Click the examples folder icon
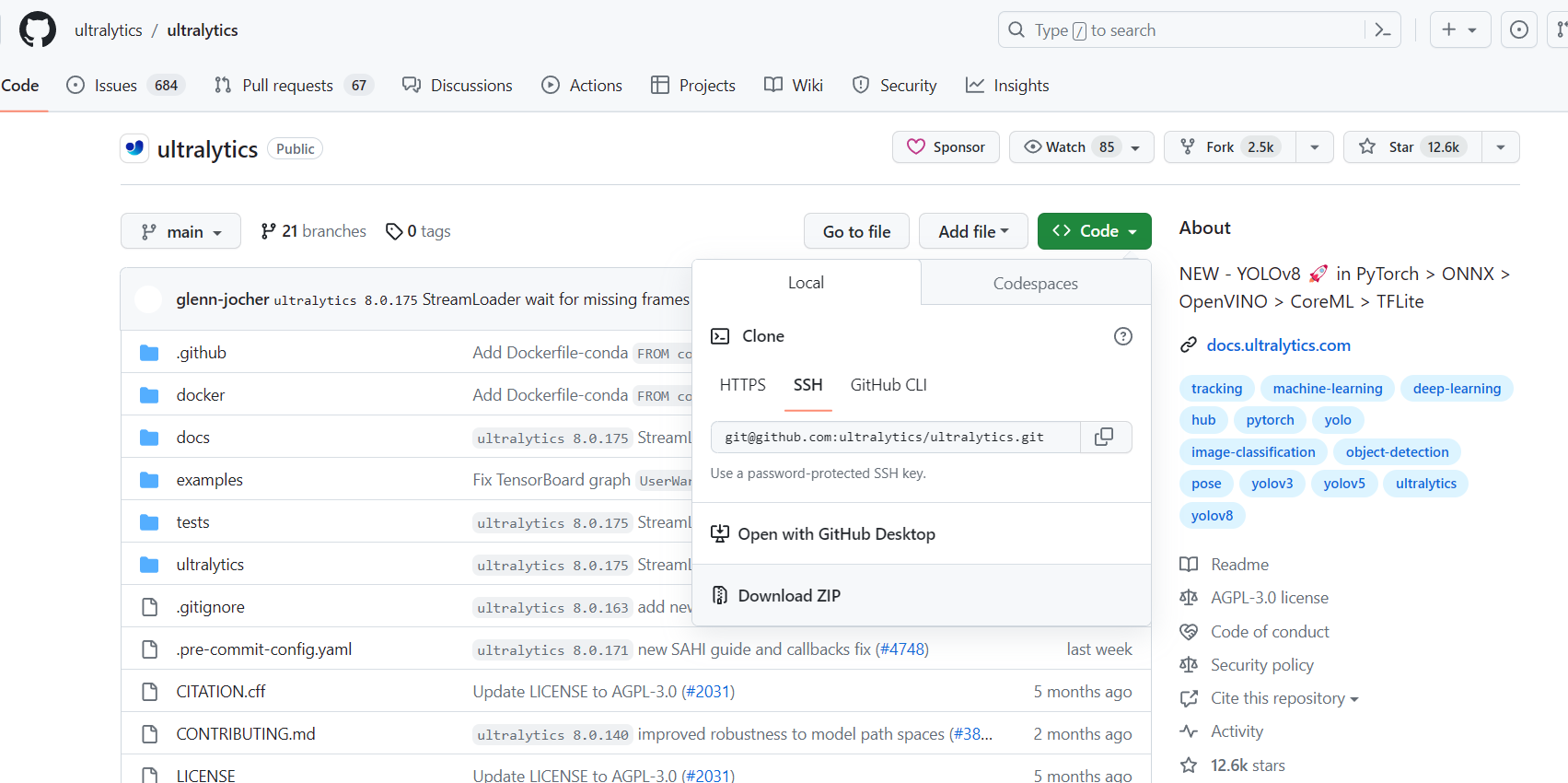This screenshot has width=1568, height=783. [x=149, y=480]
